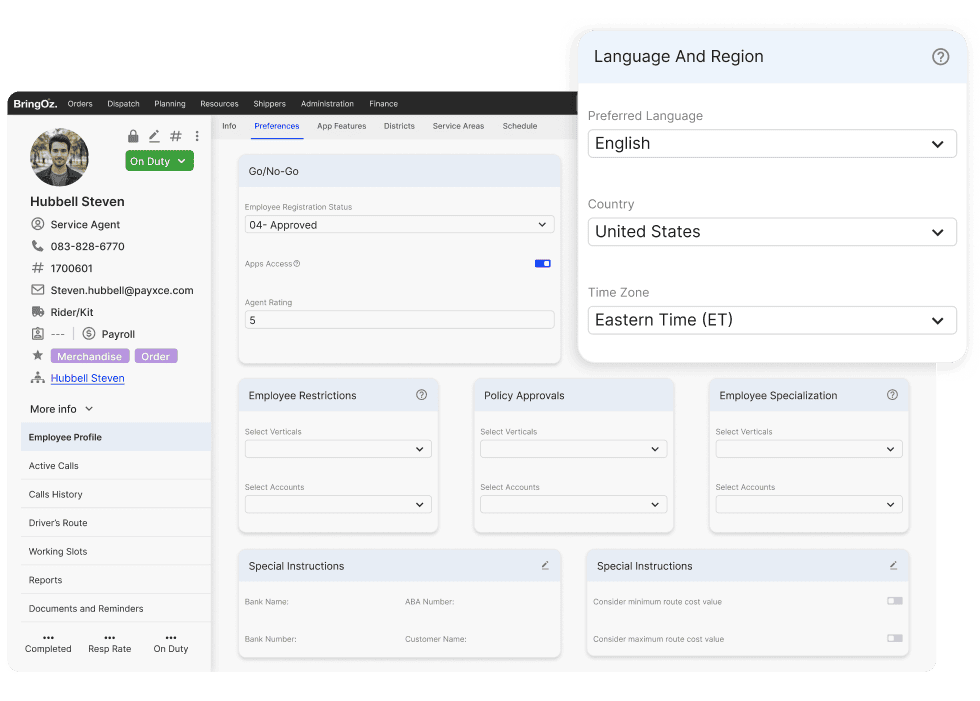
Task: Open Select Verticals under Employee Restrictions
Action: [338, 449]
